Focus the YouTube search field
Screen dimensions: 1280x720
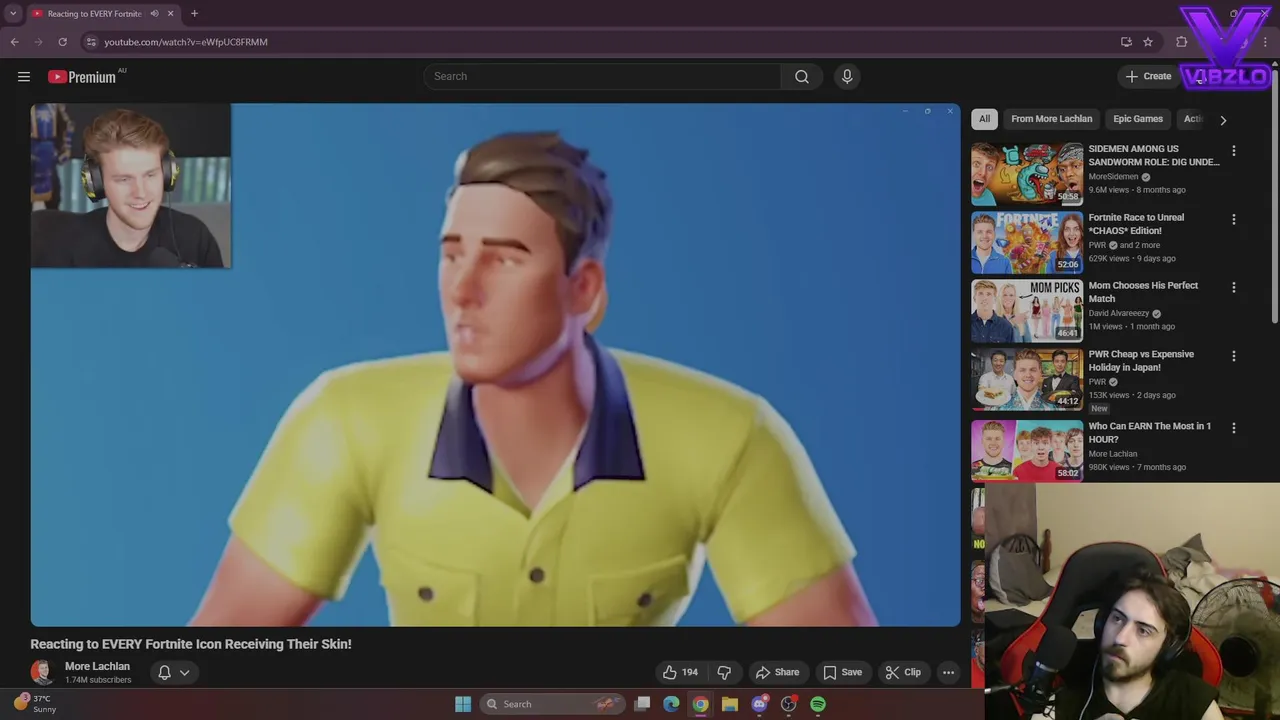[x=603, y=76]
